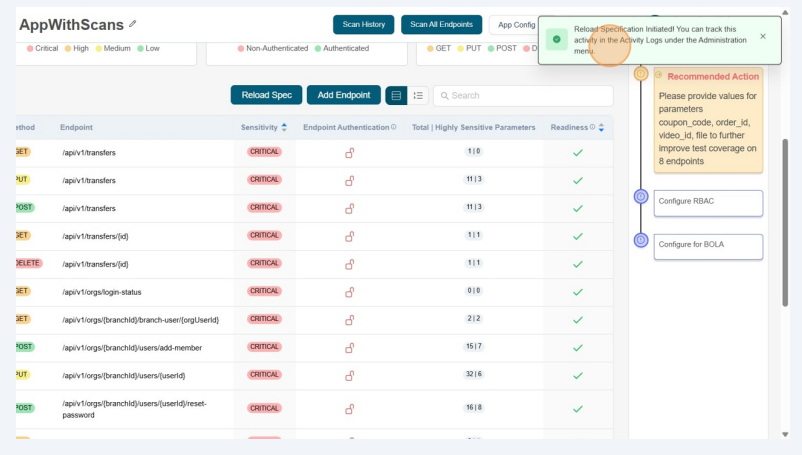Click parameter count 32 | 6
This screenshot has width=802, height=455.
(x=474, y=374)
